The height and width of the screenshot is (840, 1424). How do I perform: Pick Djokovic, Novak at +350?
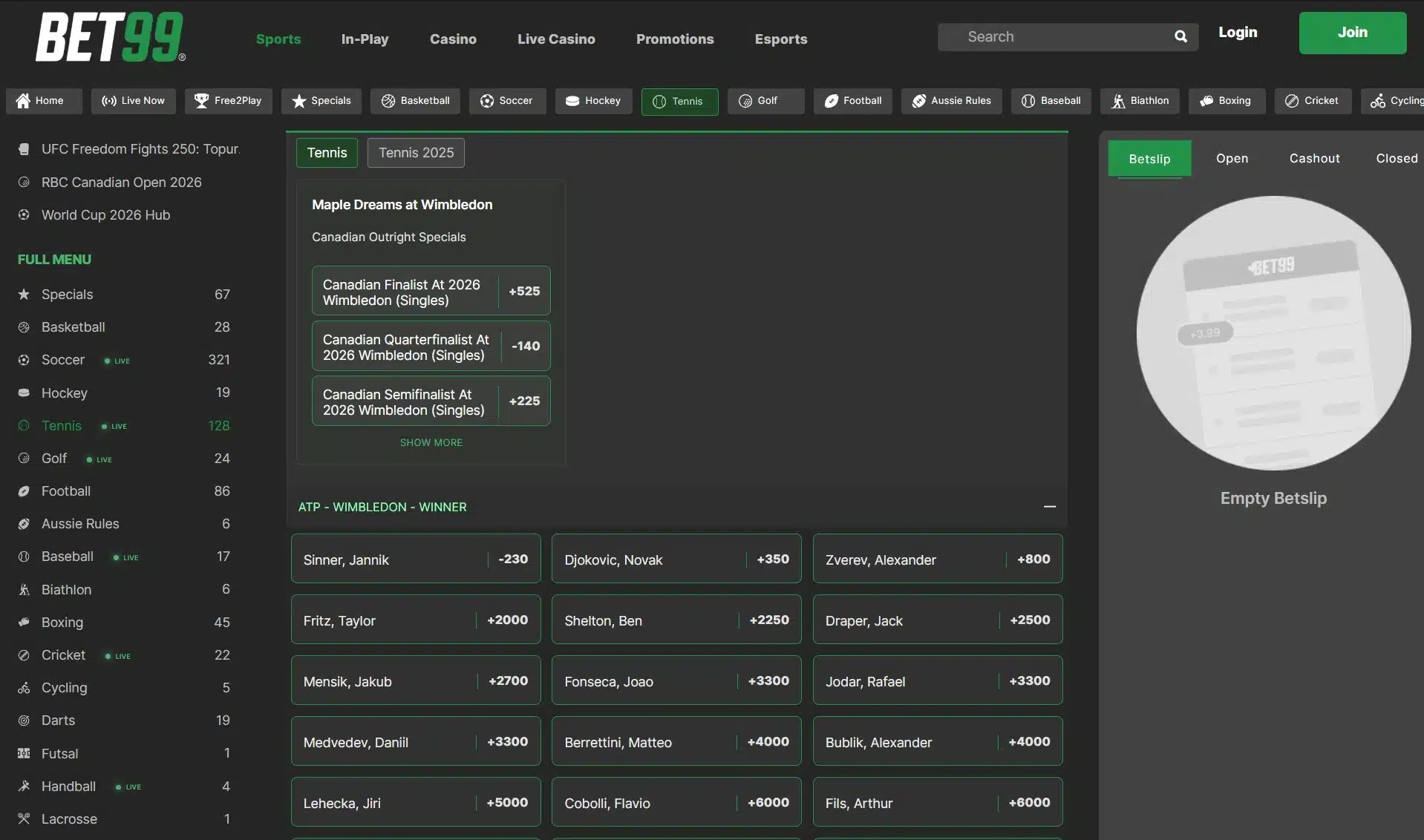[x=676, y=559]
